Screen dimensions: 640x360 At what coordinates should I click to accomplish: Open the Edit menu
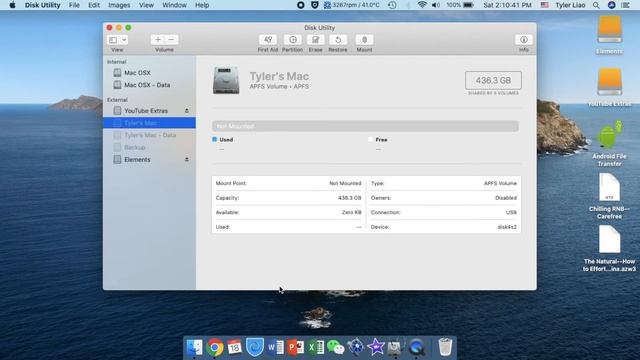pos(94,5)
